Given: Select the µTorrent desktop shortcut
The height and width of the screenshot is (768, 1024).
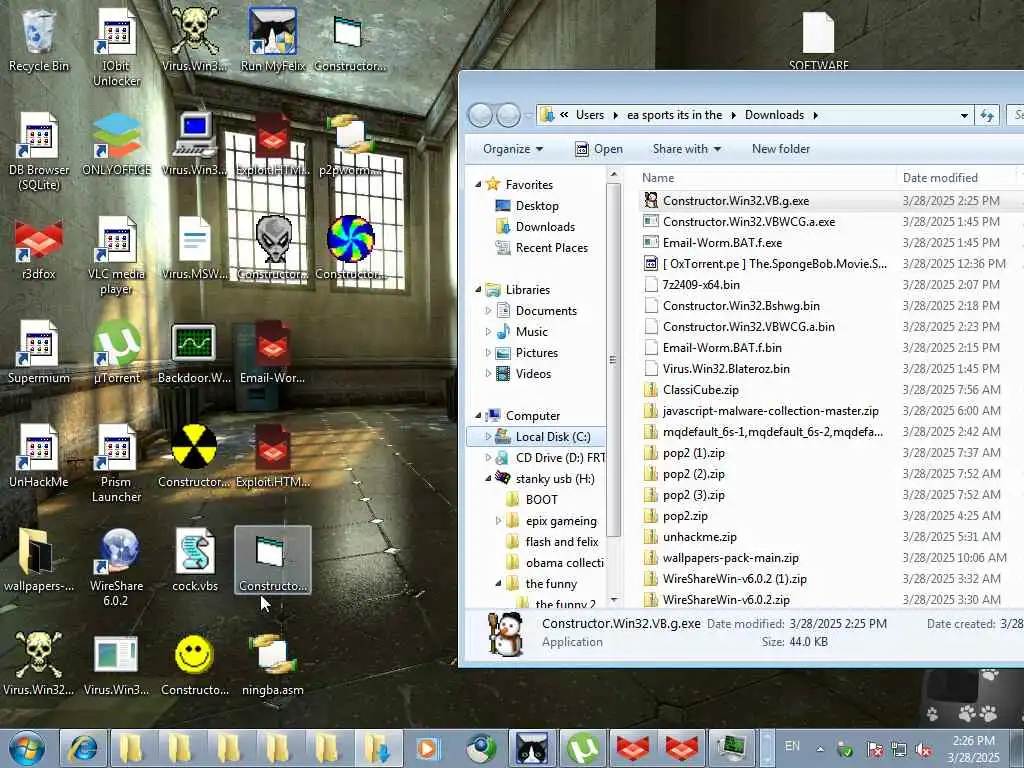Looking at the screenshot, I should pyautogui.click(x=116, y=353).
